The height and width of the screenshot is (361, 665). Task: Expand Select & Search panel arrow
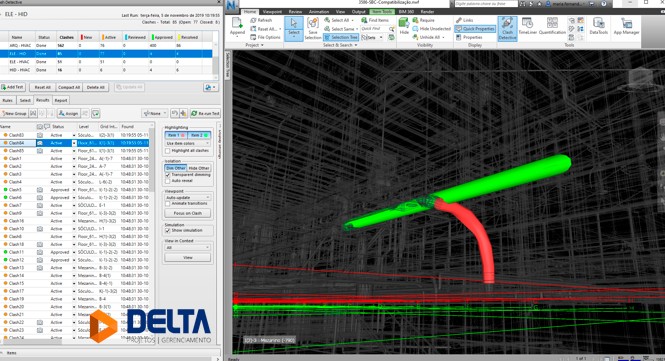(x=356, y=45)
